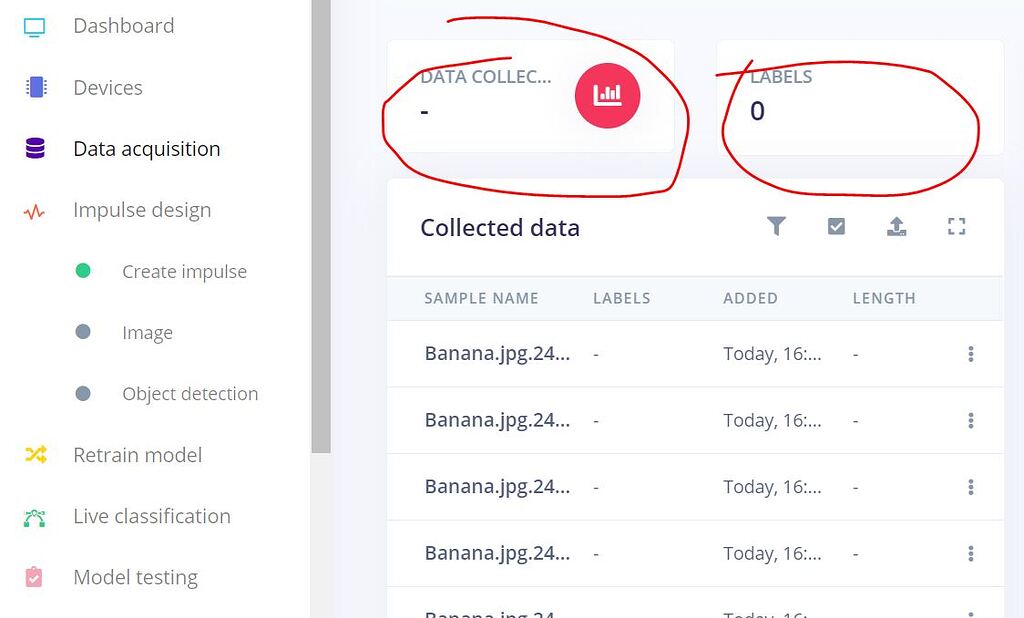Open the three-dot menu for the third Banana sample
Screen dimensions: 1024x618
click(x=971, y=487)
